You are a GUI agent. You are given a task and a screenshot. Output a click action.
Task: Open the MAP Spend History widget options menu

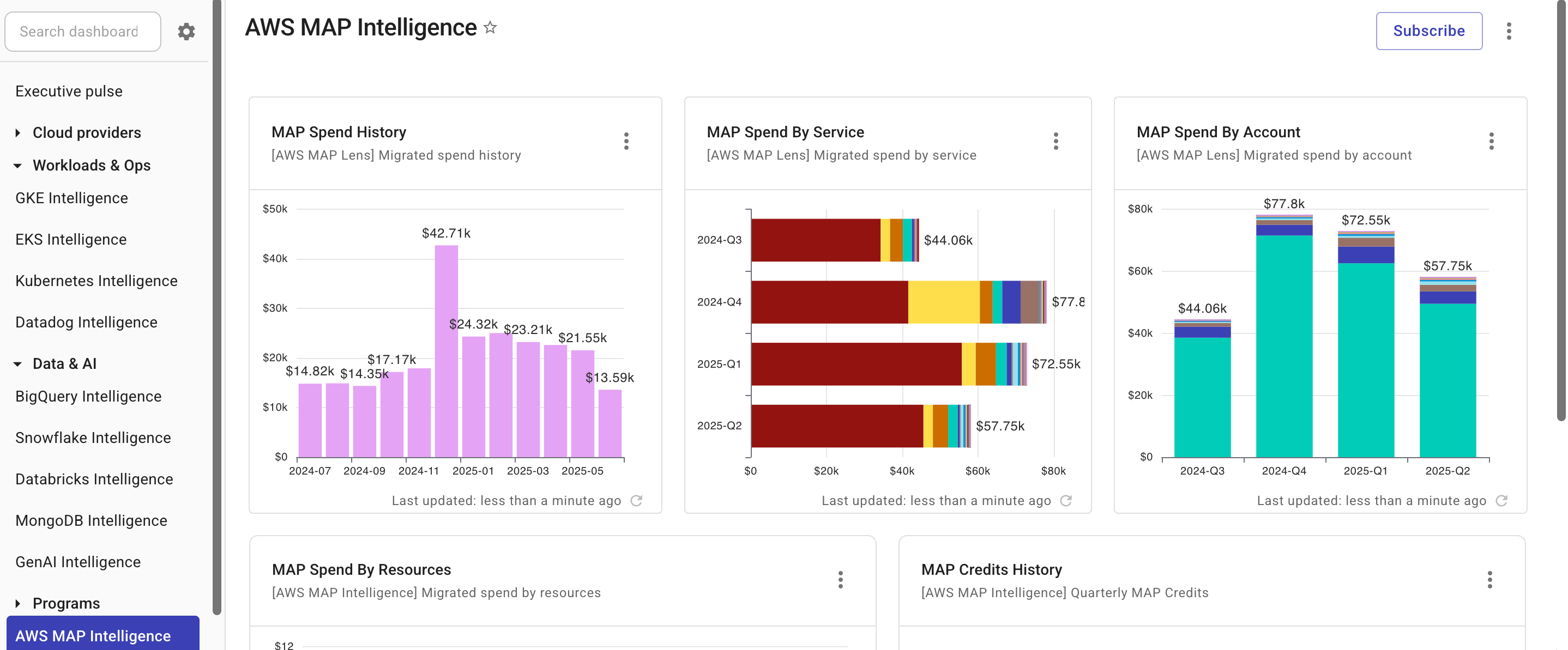click(626, 142)
